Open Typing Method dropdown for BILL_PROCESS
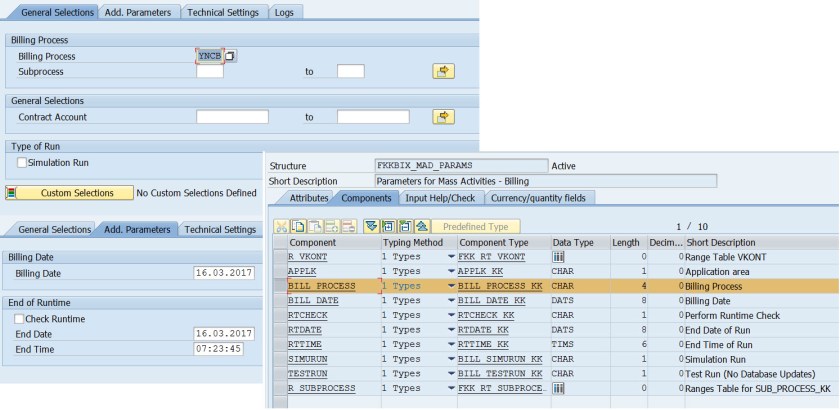 click(451, 285)
